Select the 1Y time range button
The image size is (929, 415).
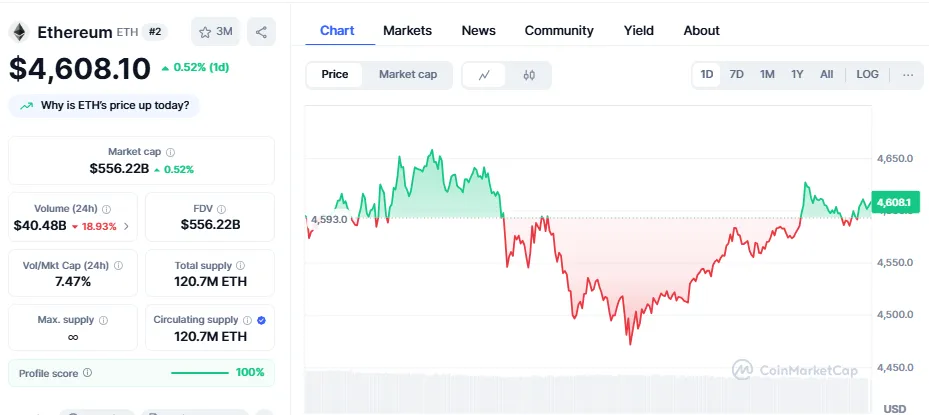tap(797, 75)
